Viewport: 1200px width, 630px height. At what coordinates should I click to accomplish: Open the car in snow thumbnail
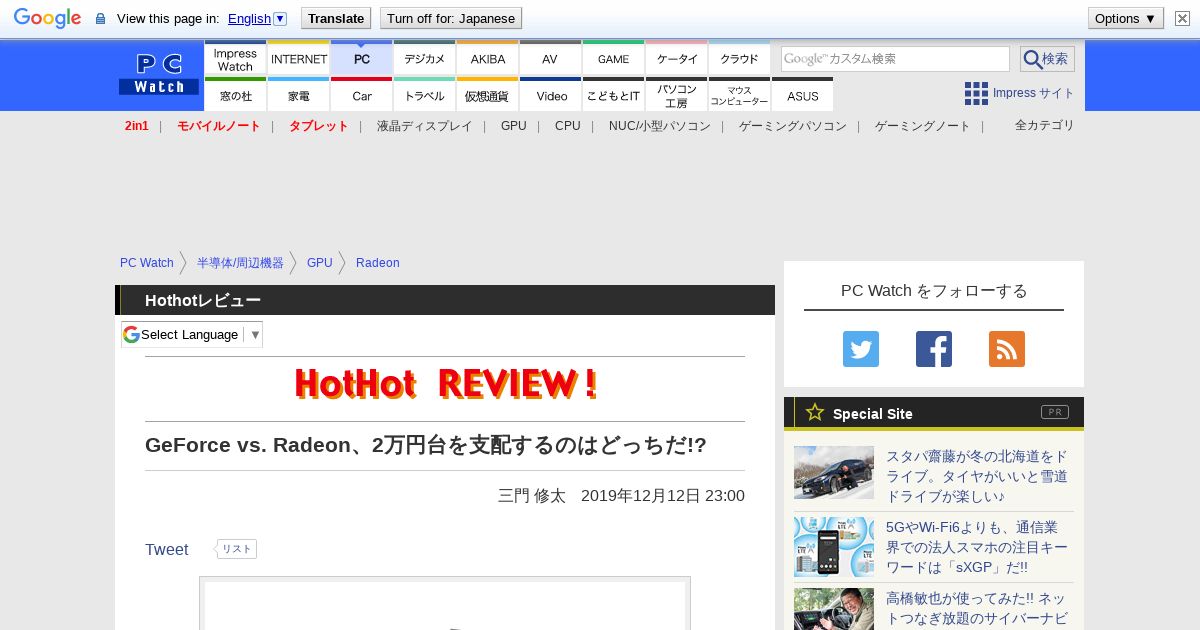tap(834, 472)
